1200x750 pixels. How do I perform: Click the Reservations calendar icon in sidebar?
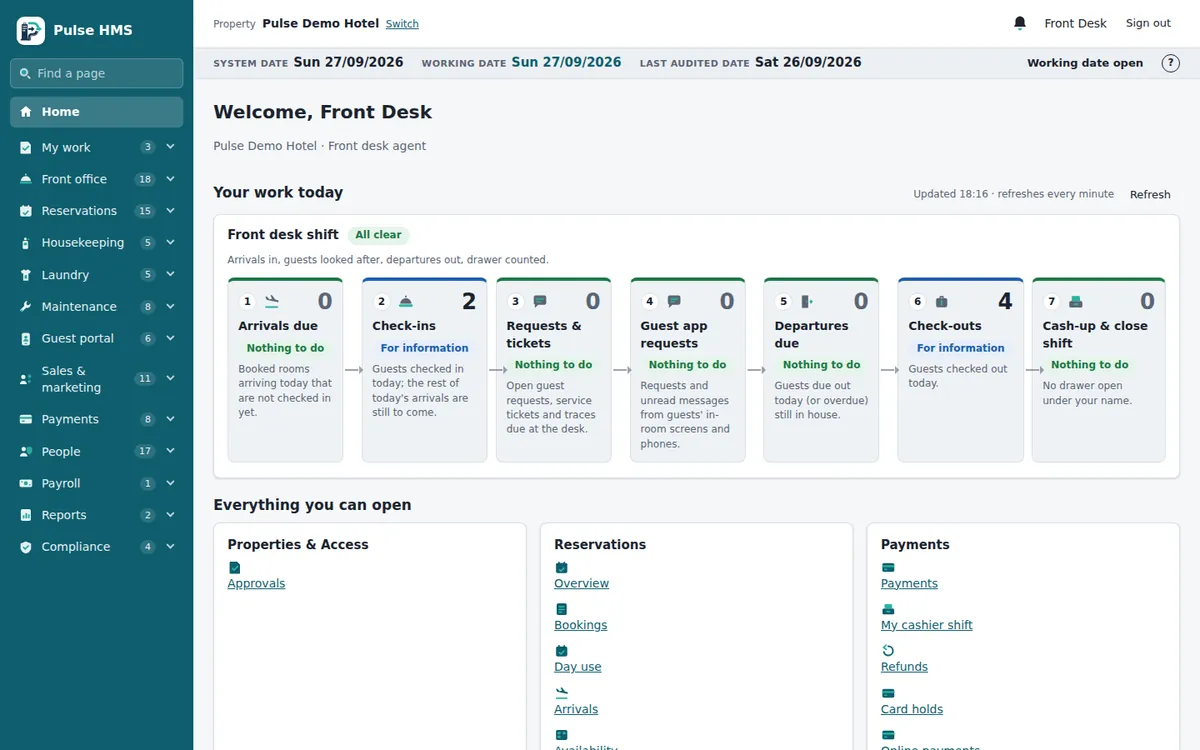coord(26,211)
